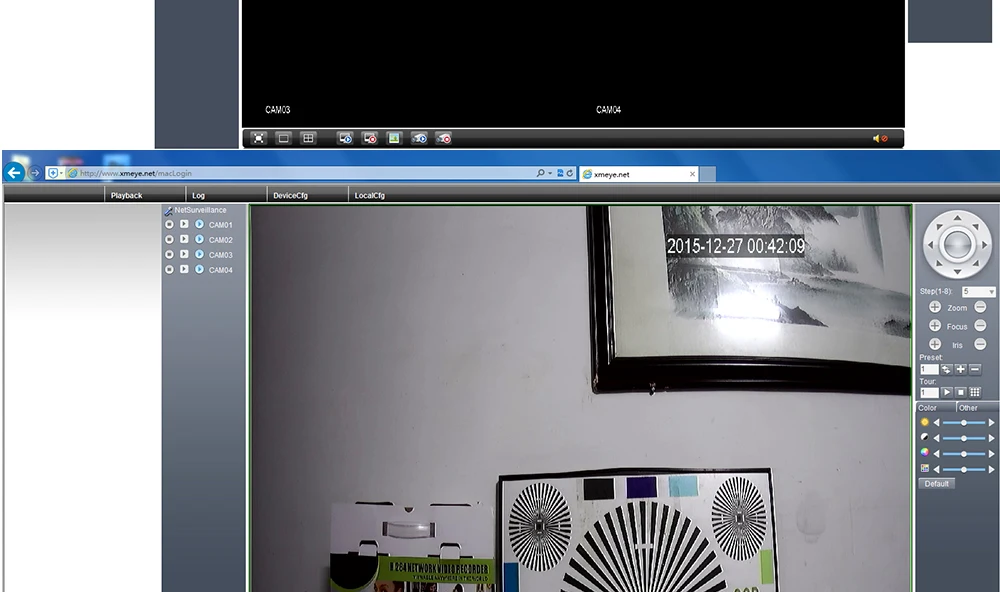Click the Focus plus button

[x=935, y=326]
